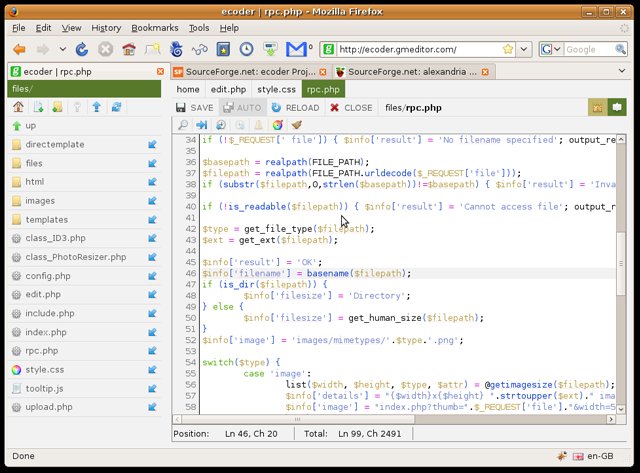Click the arrow icon beside images folder

pos(152,201)
